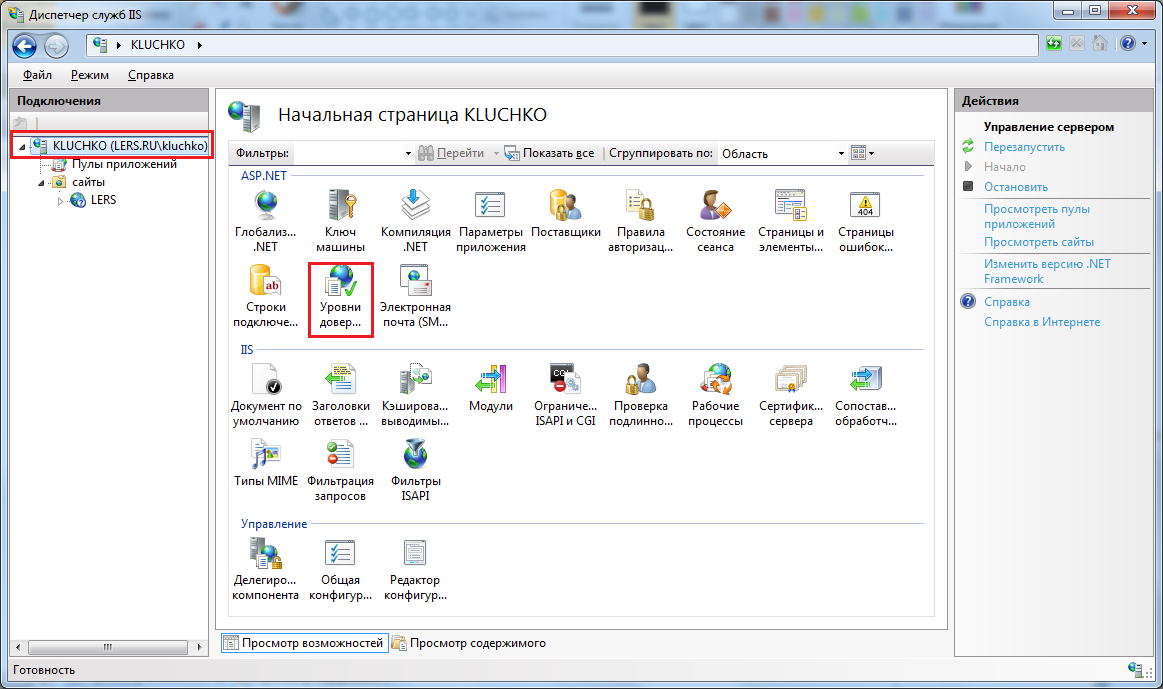The height and width of the screenshot is (689, 1163).
Task: Switch to Просмотр возможностей tab
Action: [305, 643]
